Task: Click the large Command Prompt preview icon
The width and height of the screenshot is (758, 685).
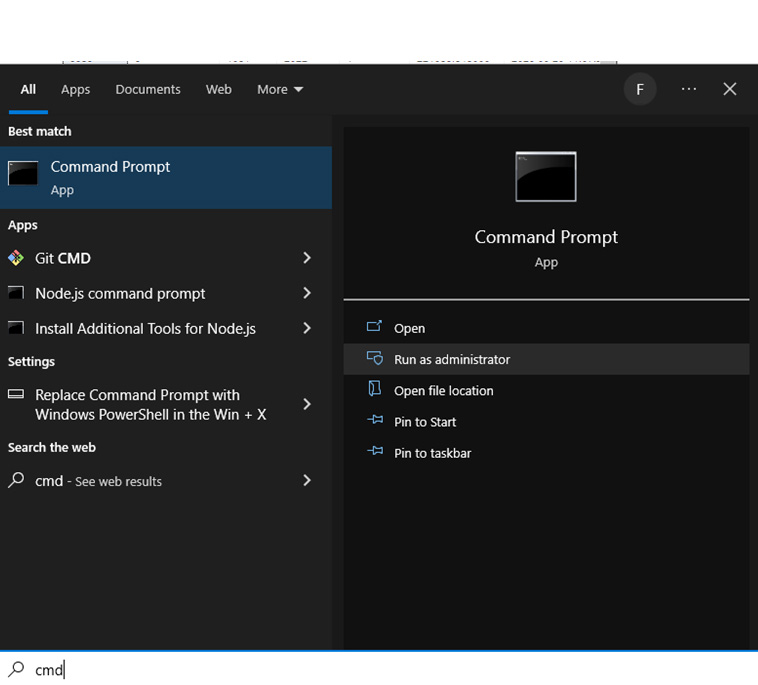Action: [546, 176]
